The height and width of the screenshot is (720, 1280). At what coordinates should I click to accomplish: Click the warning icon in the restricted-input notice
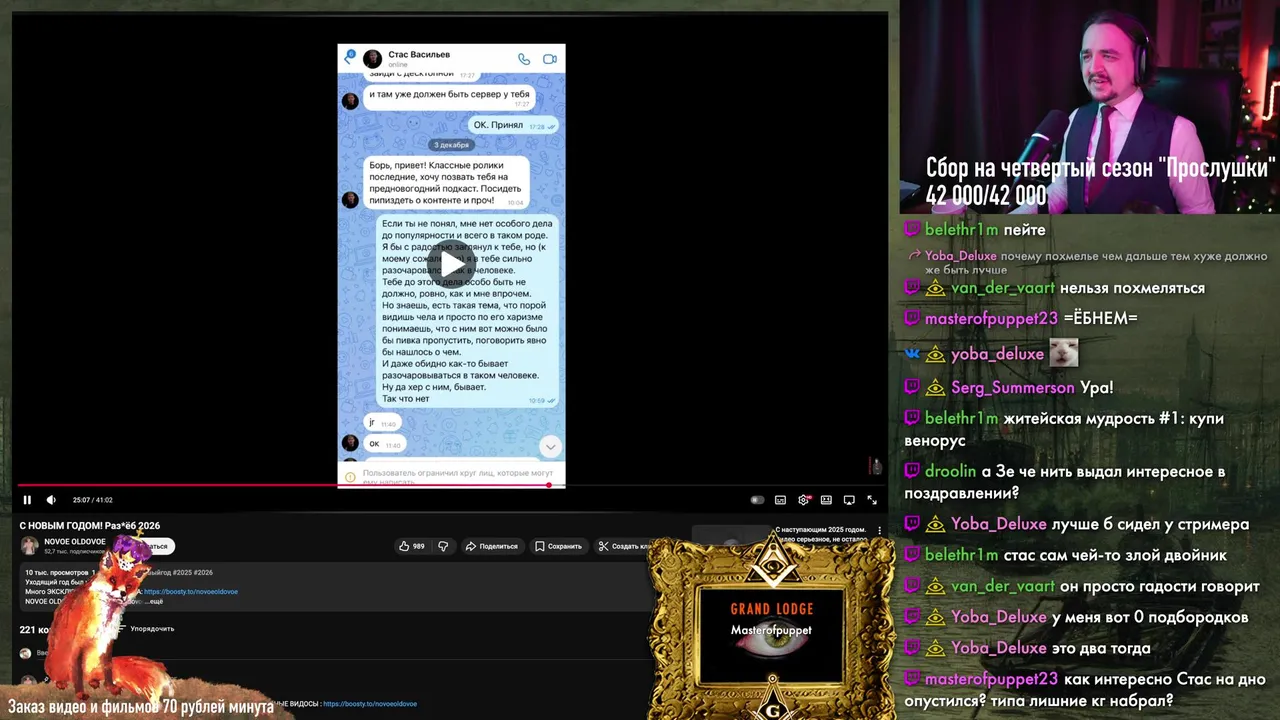tap(350, 477)
